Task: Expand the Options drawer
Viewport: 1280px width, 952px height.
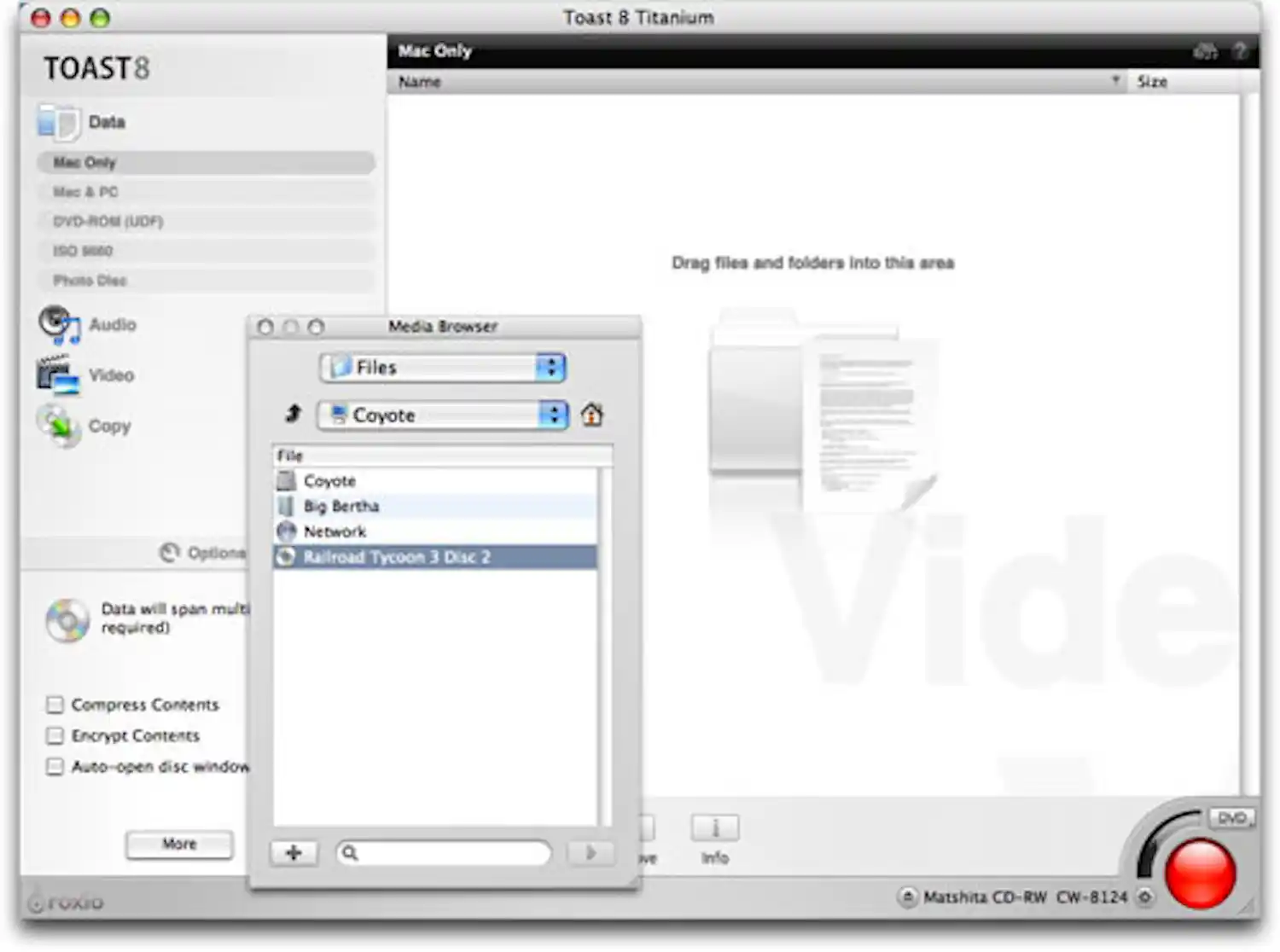Action: click(x=195, y=553)
